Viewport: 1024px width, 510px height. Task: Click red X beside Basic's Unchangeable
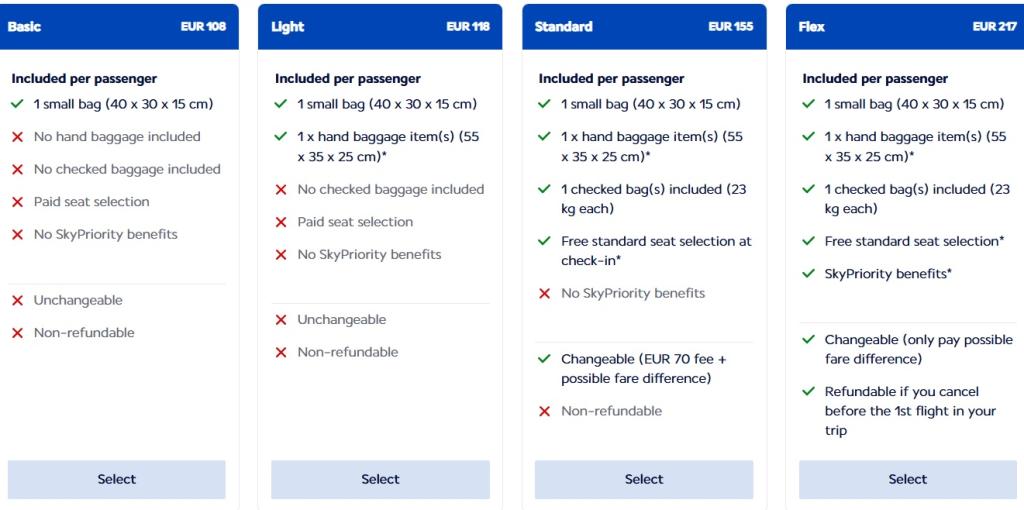click(17, 301)
